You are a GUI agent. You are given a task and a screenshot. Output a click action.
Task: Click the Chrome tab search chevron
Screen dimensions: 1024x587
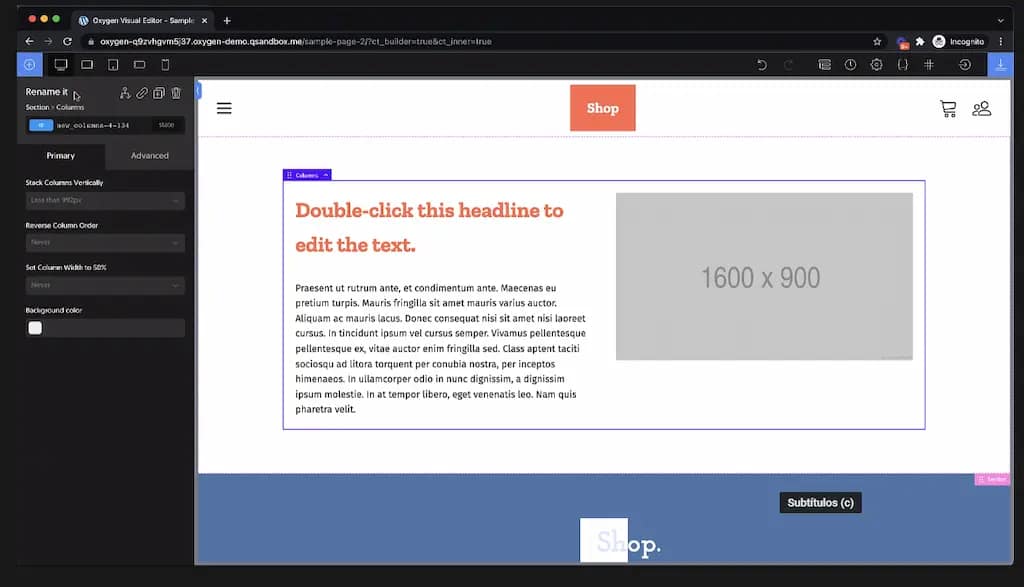(x=1000, y=20)
